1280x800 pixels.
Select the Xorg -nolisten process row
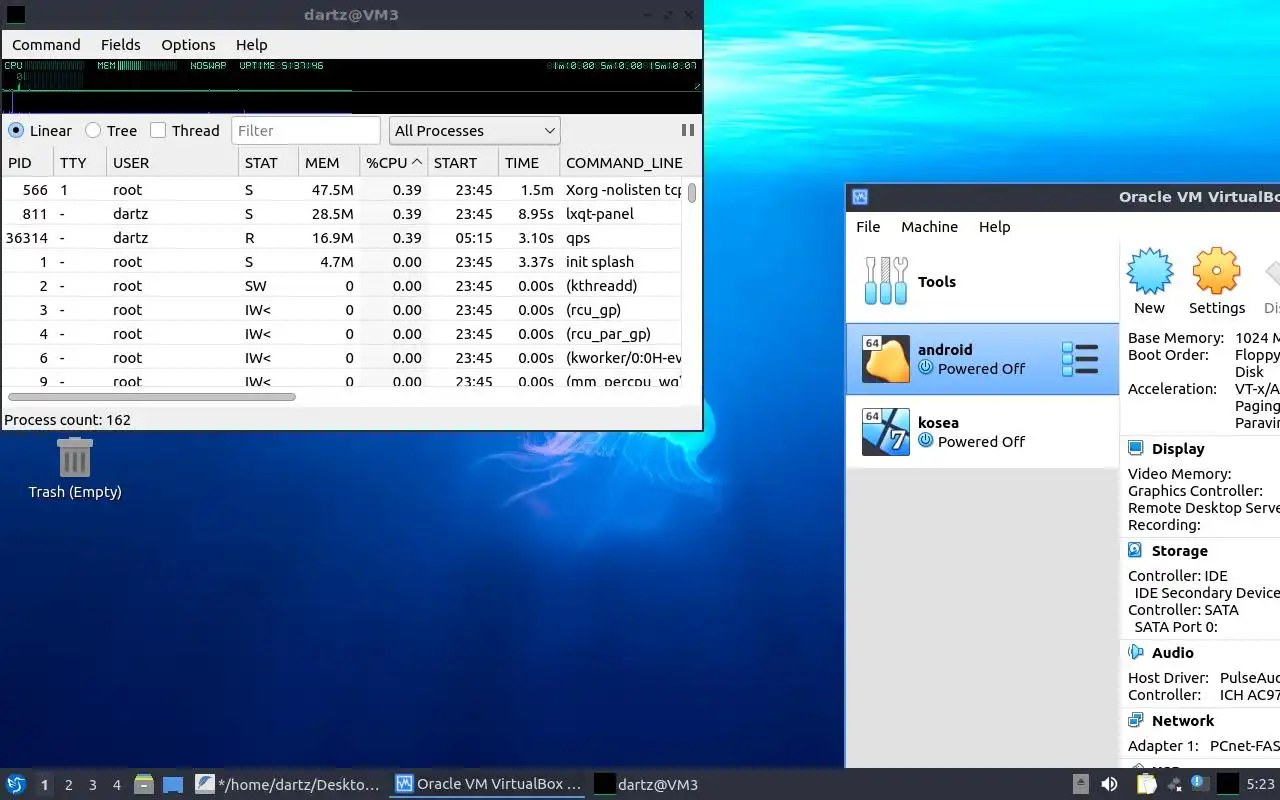tap(342, 189)
